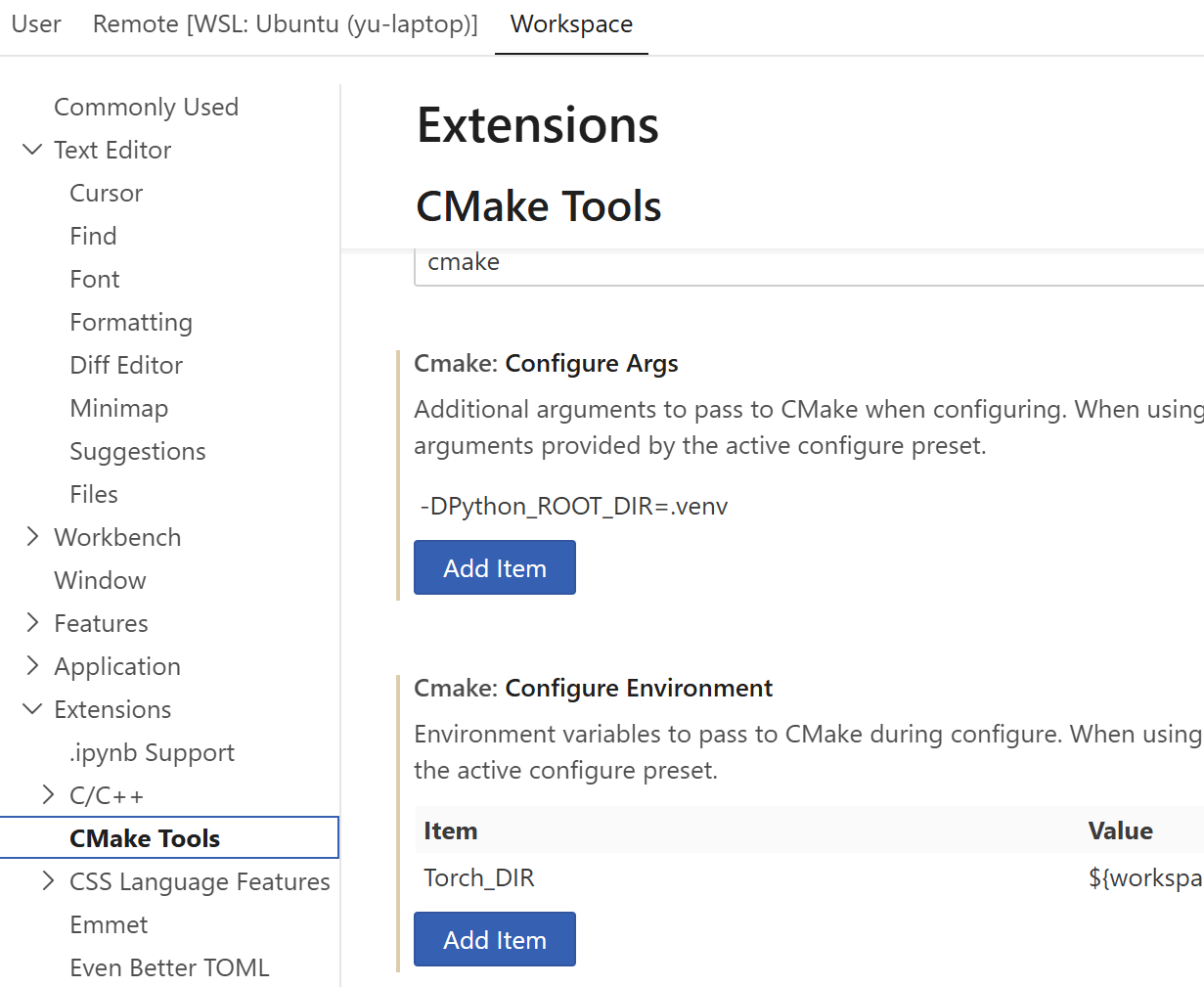
Task: Expand the Features settings section
Action: click(32, 623)
